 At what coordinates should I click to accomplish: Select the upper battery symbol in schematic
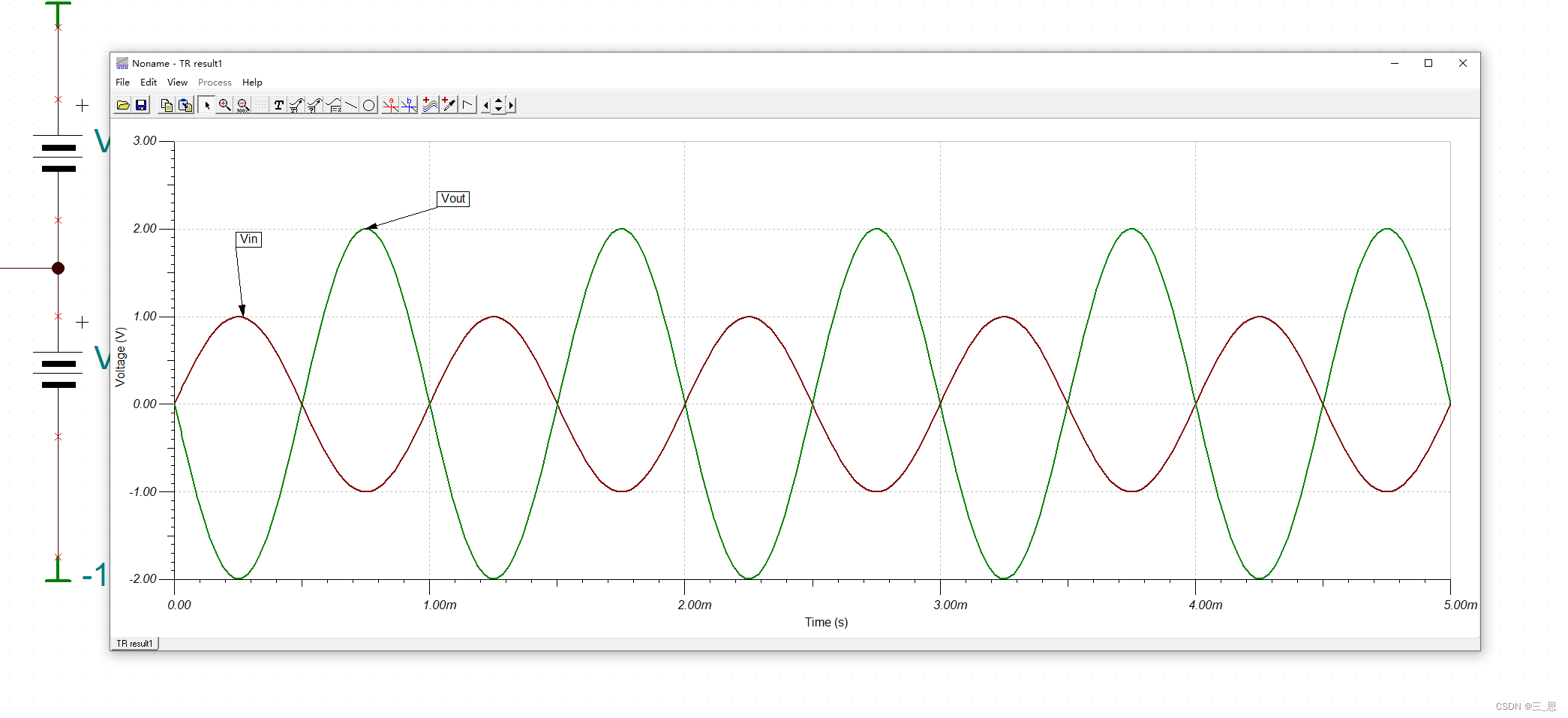point(59,154)
